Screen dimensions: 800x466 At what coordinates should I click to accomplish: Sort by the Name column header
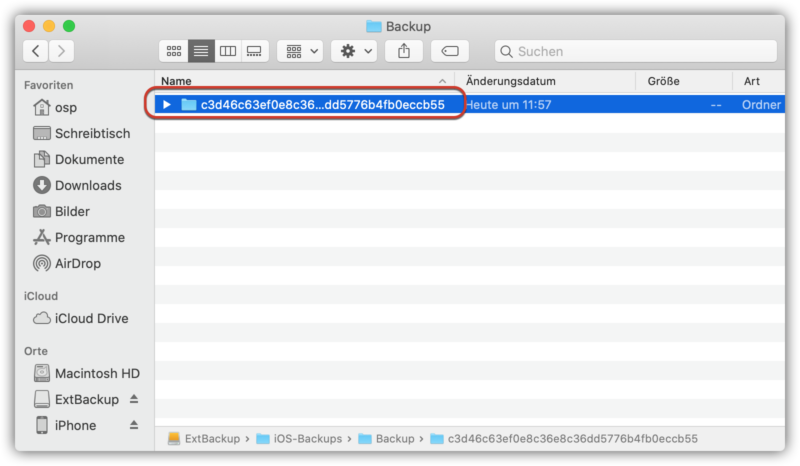[x=305, y=81]
